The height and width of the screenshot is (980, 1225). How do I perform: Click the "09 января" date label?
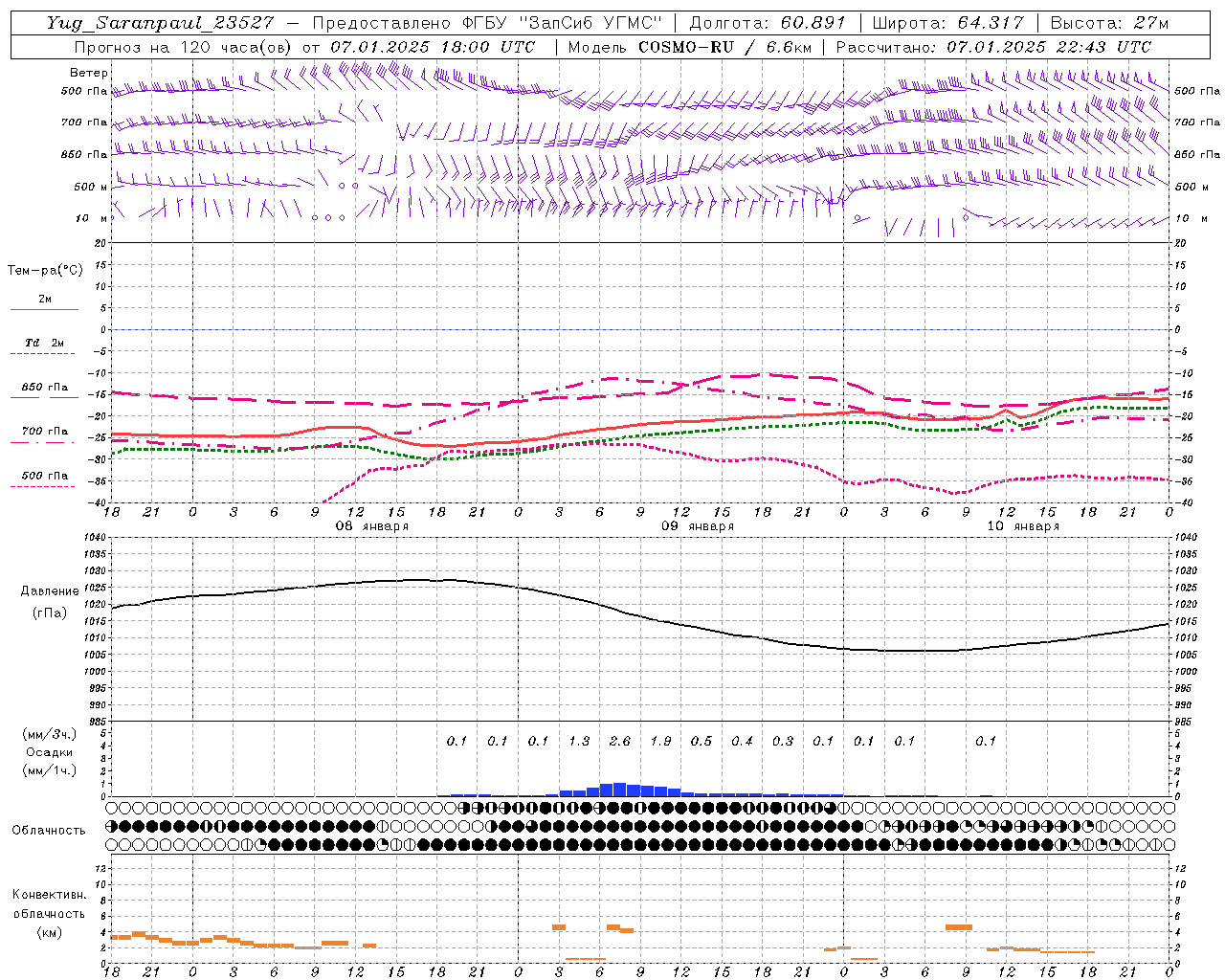click(x=698, y=526)
